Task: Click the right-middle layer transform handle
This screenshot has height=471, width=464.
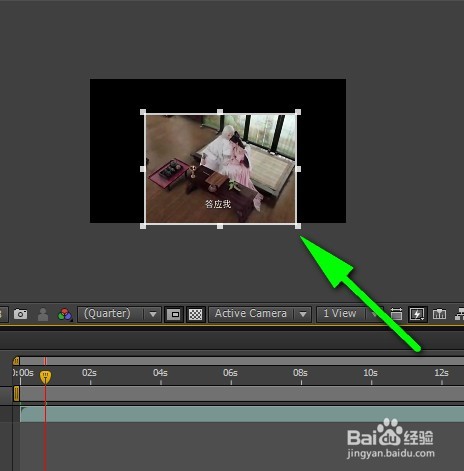Action: pos(298,169)
